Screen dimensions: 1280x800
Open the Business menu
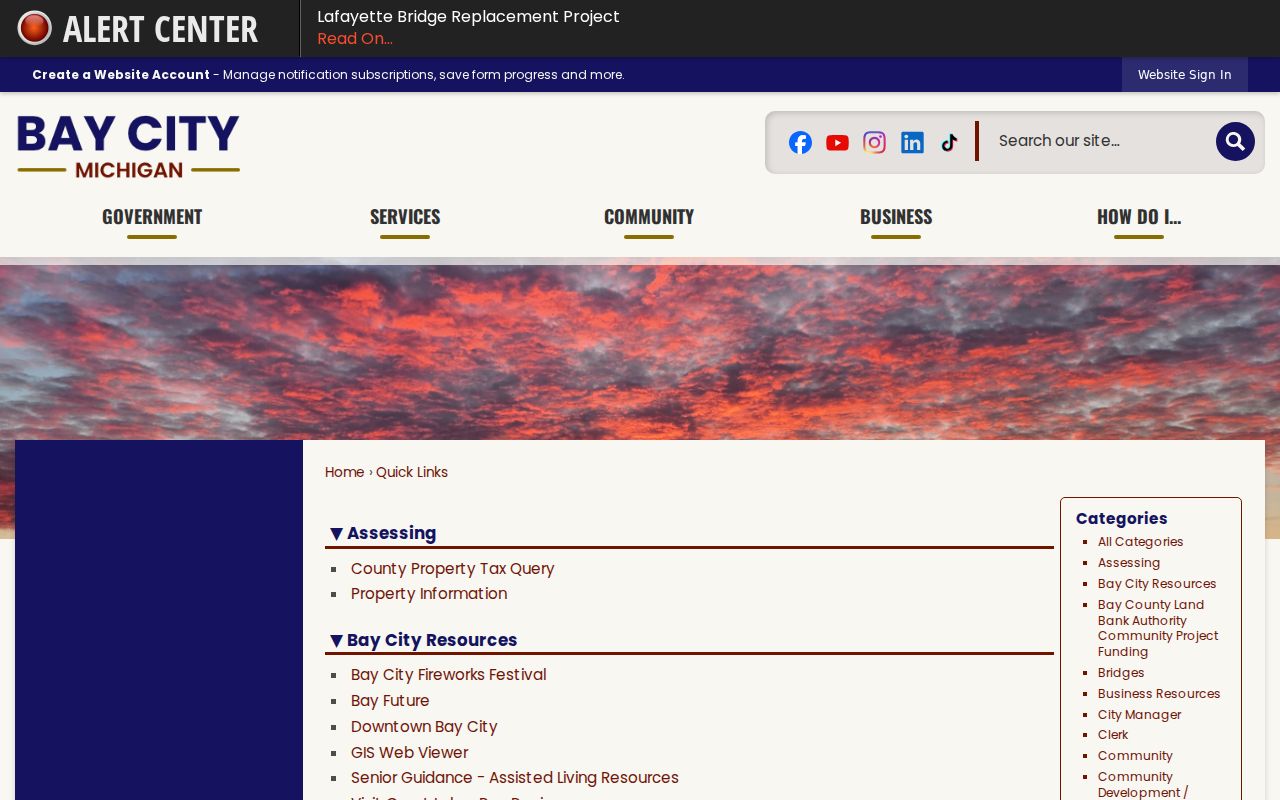pyautogui.click(x=896, y=217)
